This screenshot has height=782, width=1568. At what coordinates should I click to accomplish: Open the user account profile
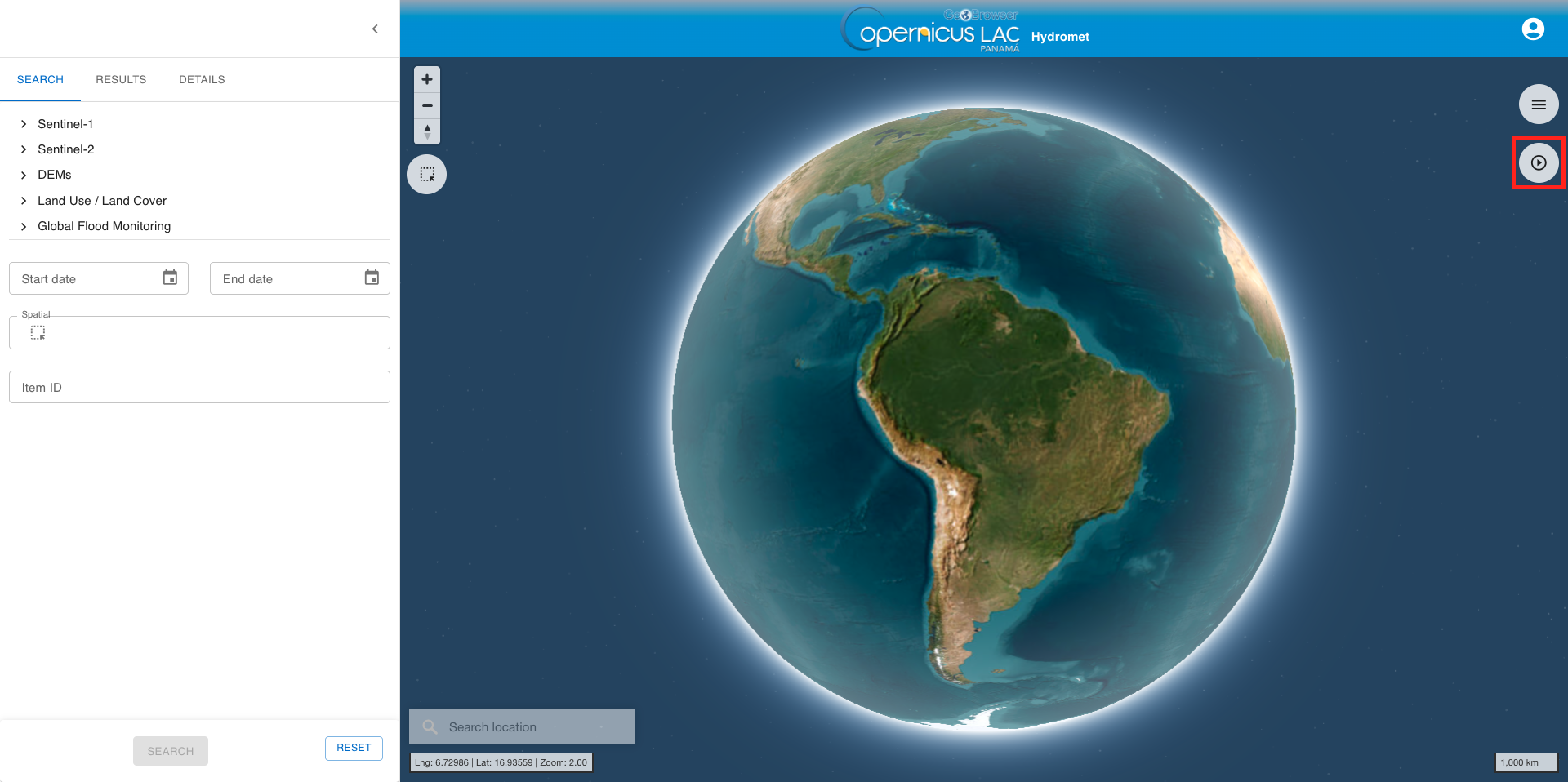[x=1532, y=29]
